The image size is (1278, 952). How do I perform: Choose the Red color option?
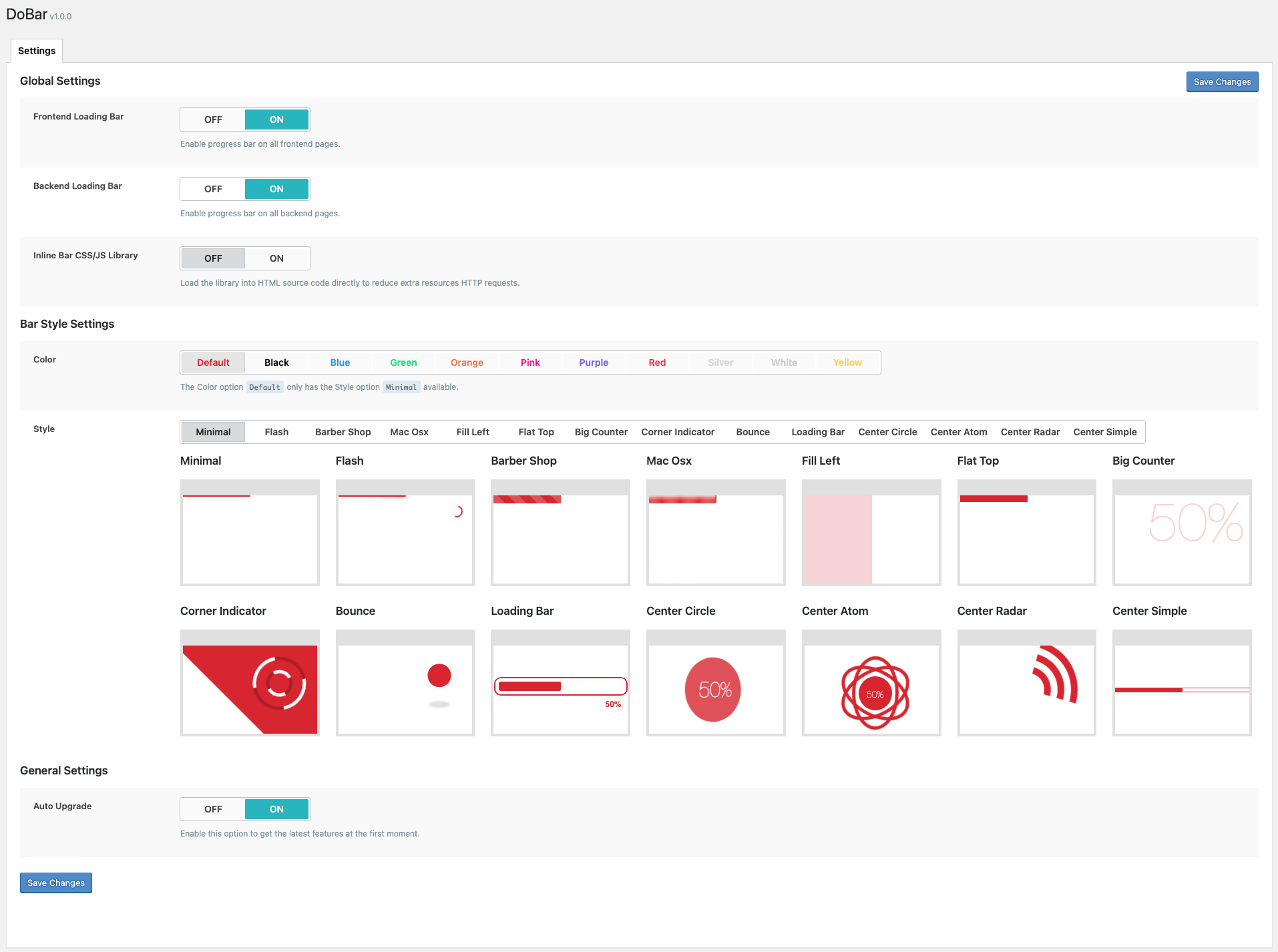tap(657, 363)
